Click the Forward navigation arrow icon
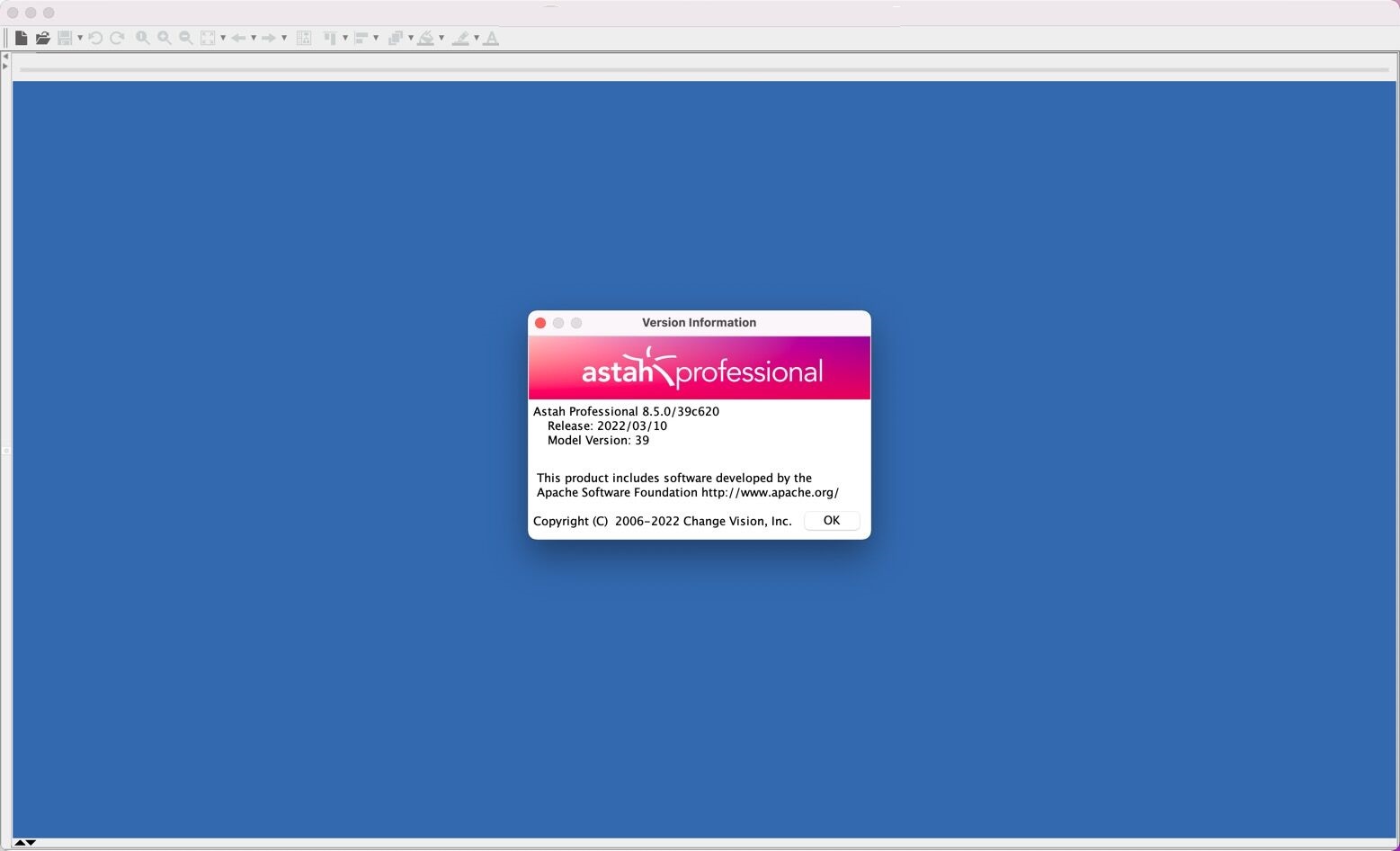 [269, 38]
